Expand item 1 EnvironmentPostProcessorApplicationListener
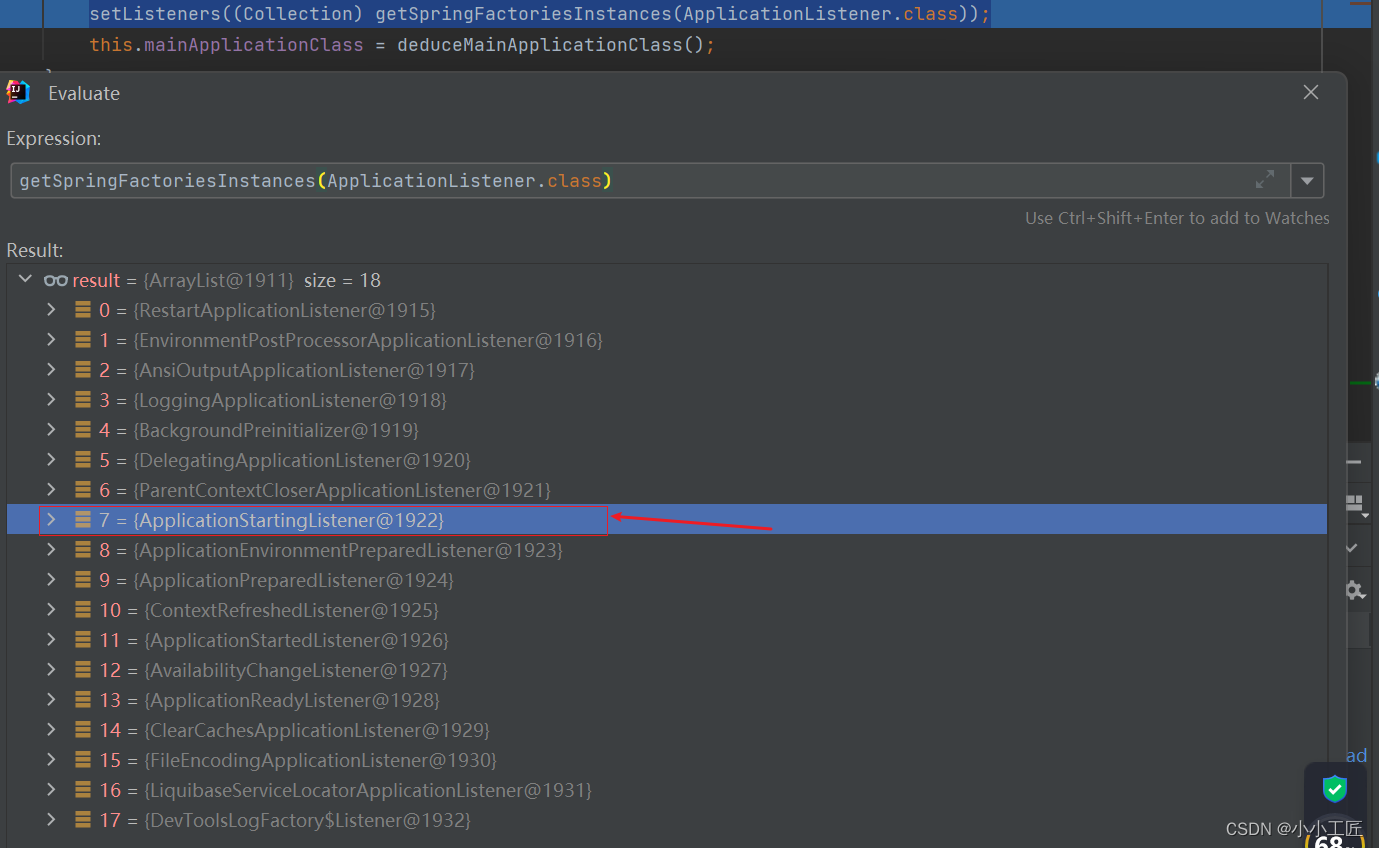Screen dimensions: 1379x848 [x=51, y=340]
